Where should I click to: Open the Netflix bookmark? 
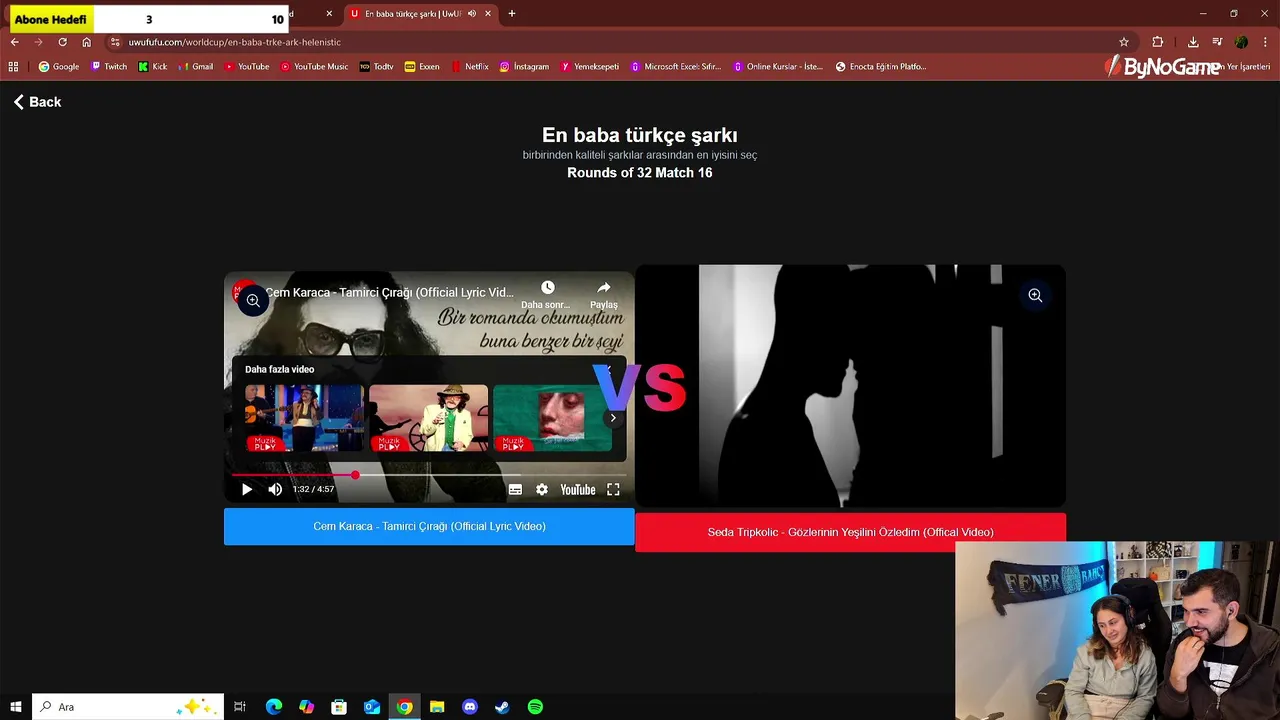pyautogui.click(x=470, y=67)
